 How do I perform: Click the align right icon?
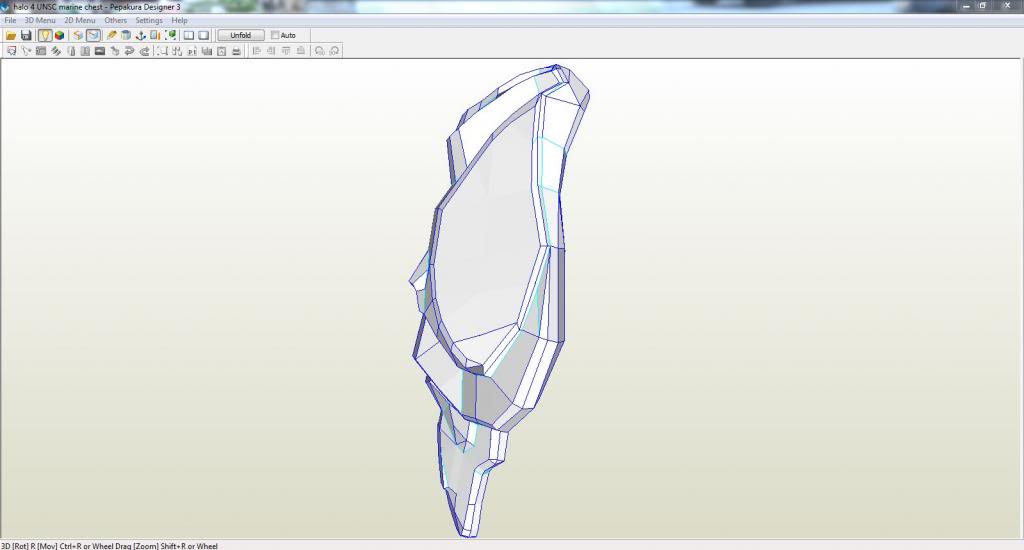[x=271, y=51]
